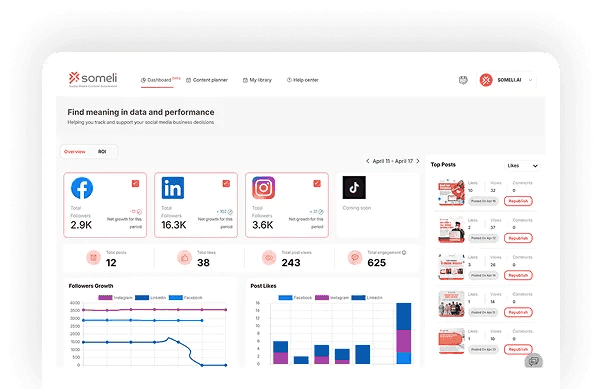This screenshot has width=602, height=389.
Task: Open thumbnail of post with 37 views
Action: (452, 229)
